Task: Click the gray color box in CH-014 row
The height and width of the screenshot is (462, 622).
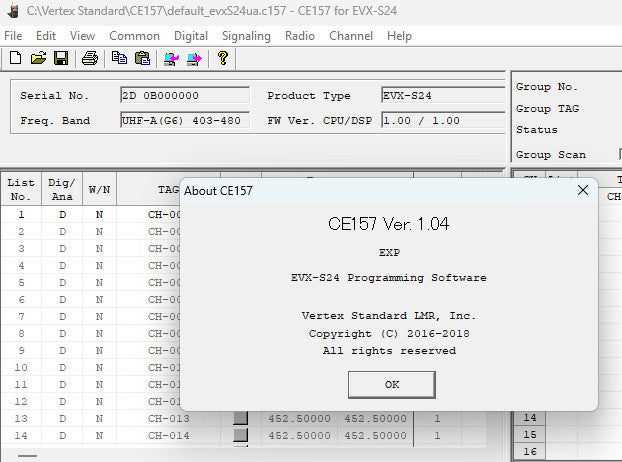Action: 240,435
